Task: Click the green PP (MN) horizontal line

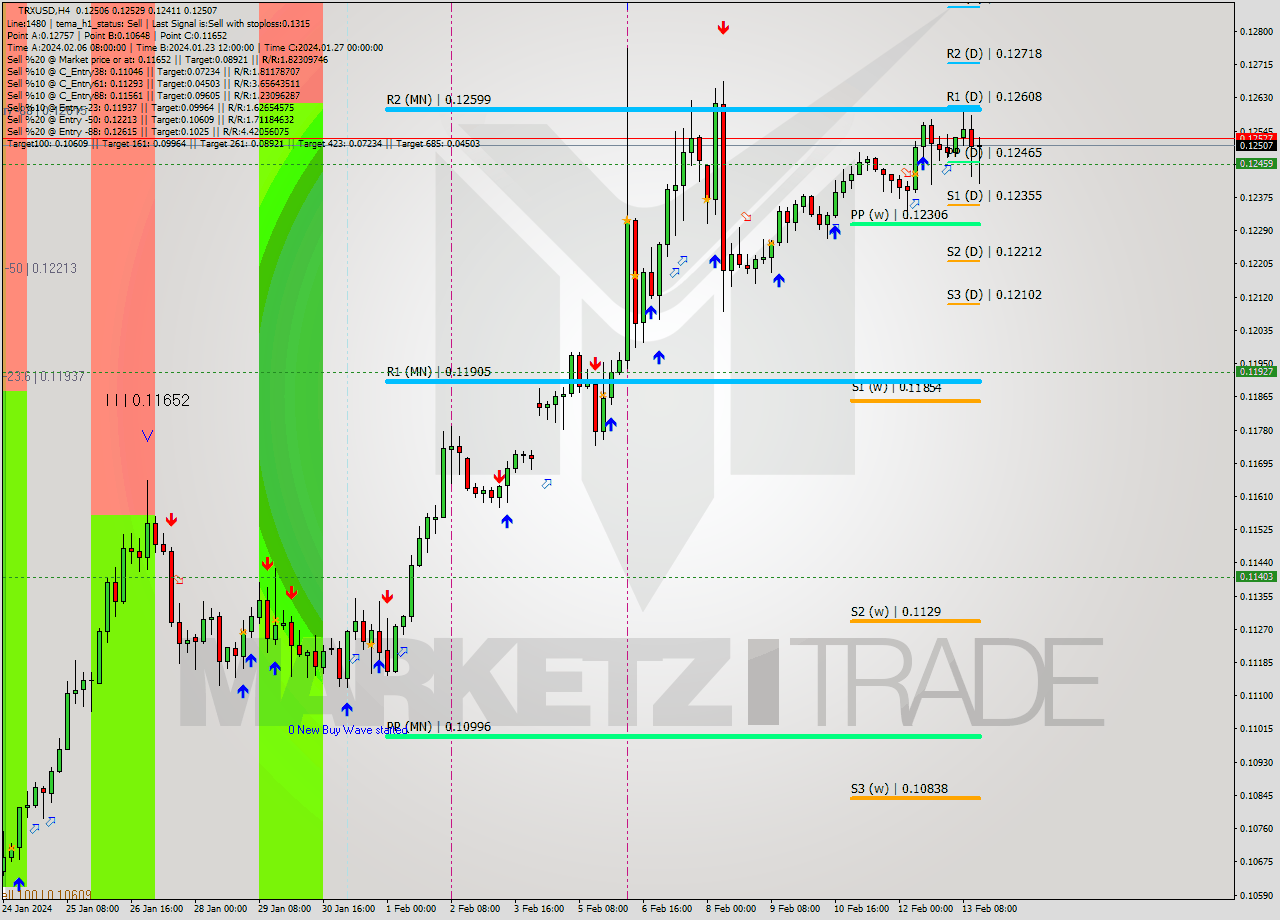Action: (x=683, y=737)
